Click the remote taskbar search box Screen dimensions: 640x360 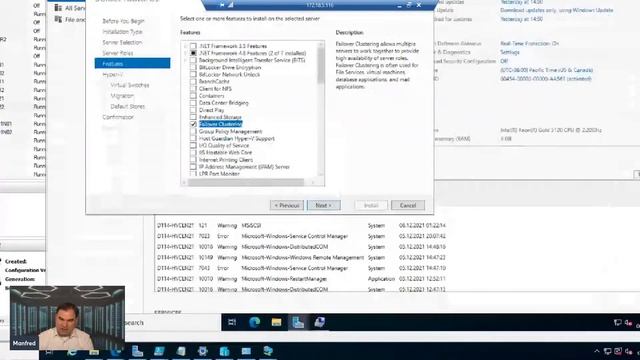pyautogui.click(x=173, y=322)
